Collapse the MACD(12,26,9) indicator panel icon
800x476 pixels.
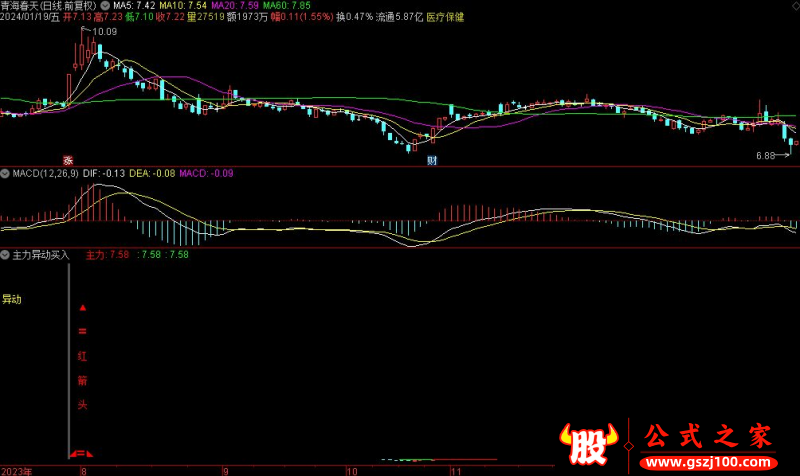click(x=5, y=173)
